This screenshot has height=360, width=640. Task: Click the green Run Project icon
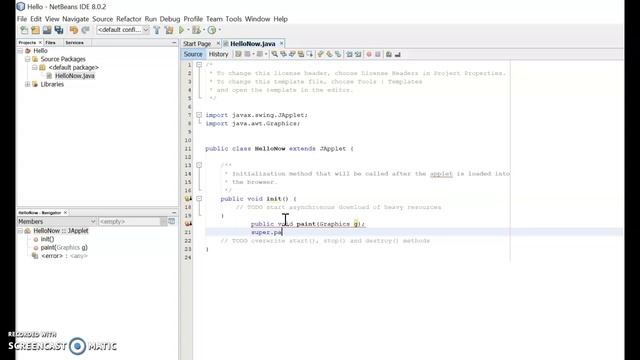coord(182,30)
